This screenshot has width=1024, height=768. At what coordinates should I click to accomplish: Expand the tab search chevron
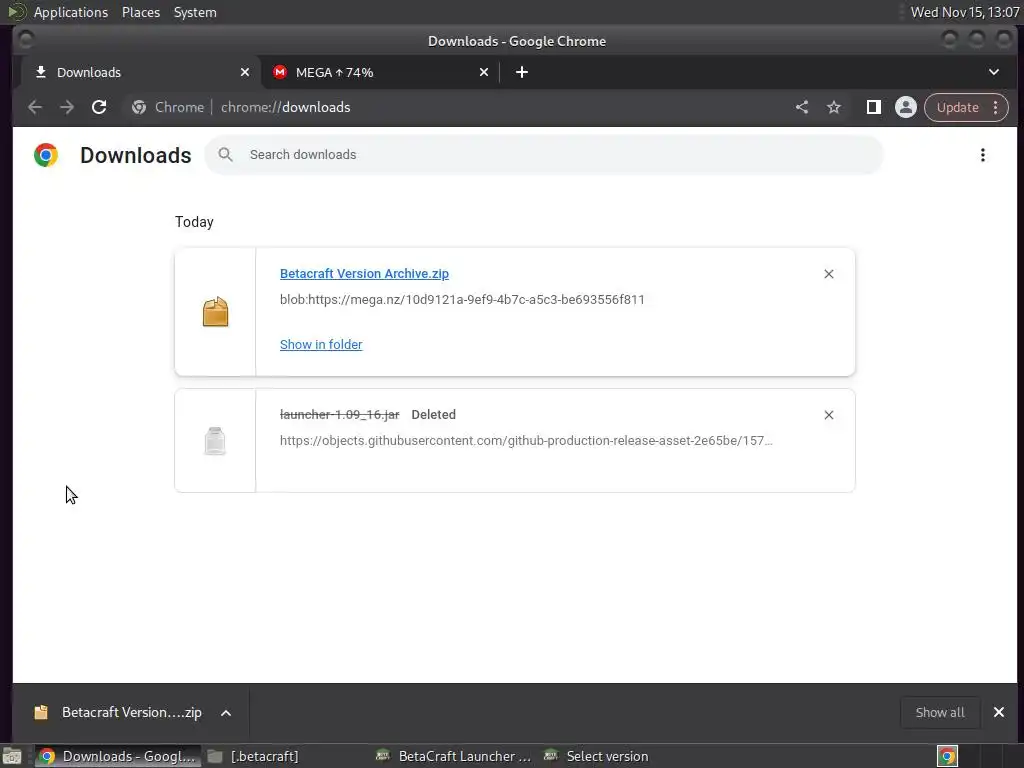(993, 72)
